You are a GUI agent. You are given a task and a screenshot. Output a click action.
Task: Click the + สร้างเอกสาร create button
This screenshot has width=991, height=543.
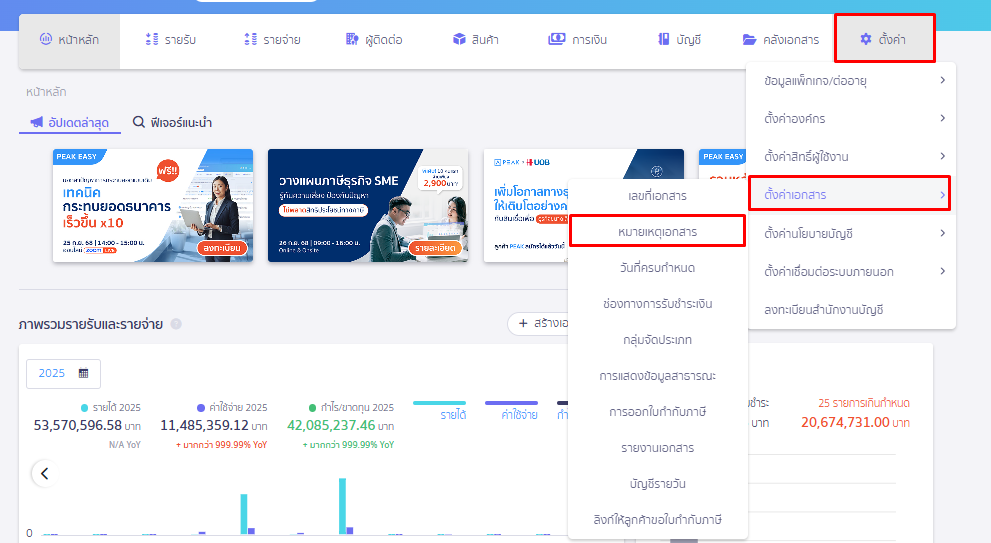click(538, 324)
